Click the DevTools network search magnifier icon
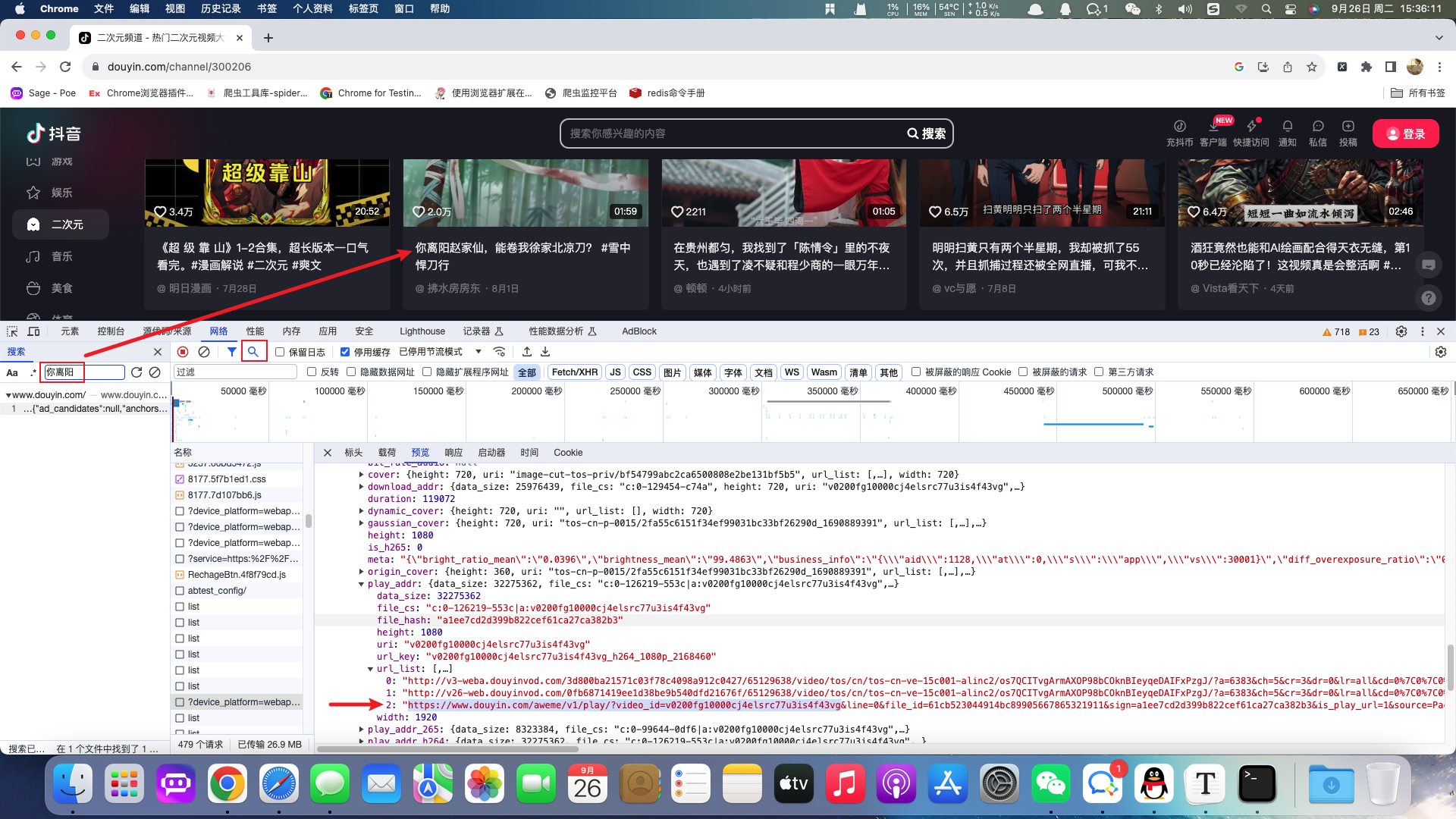Screen dimensions: 1456x819 [x=253, y=352]
